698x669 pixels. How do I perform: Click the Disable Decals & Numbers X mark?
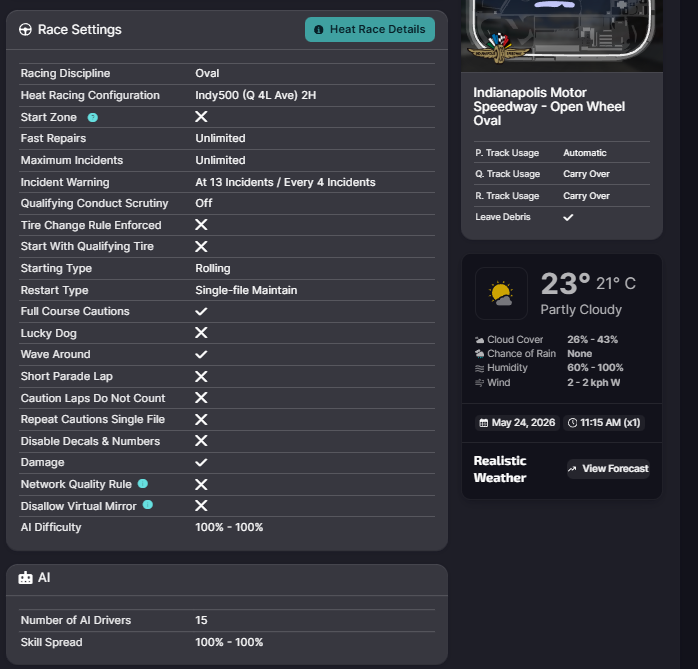(201, 441)
